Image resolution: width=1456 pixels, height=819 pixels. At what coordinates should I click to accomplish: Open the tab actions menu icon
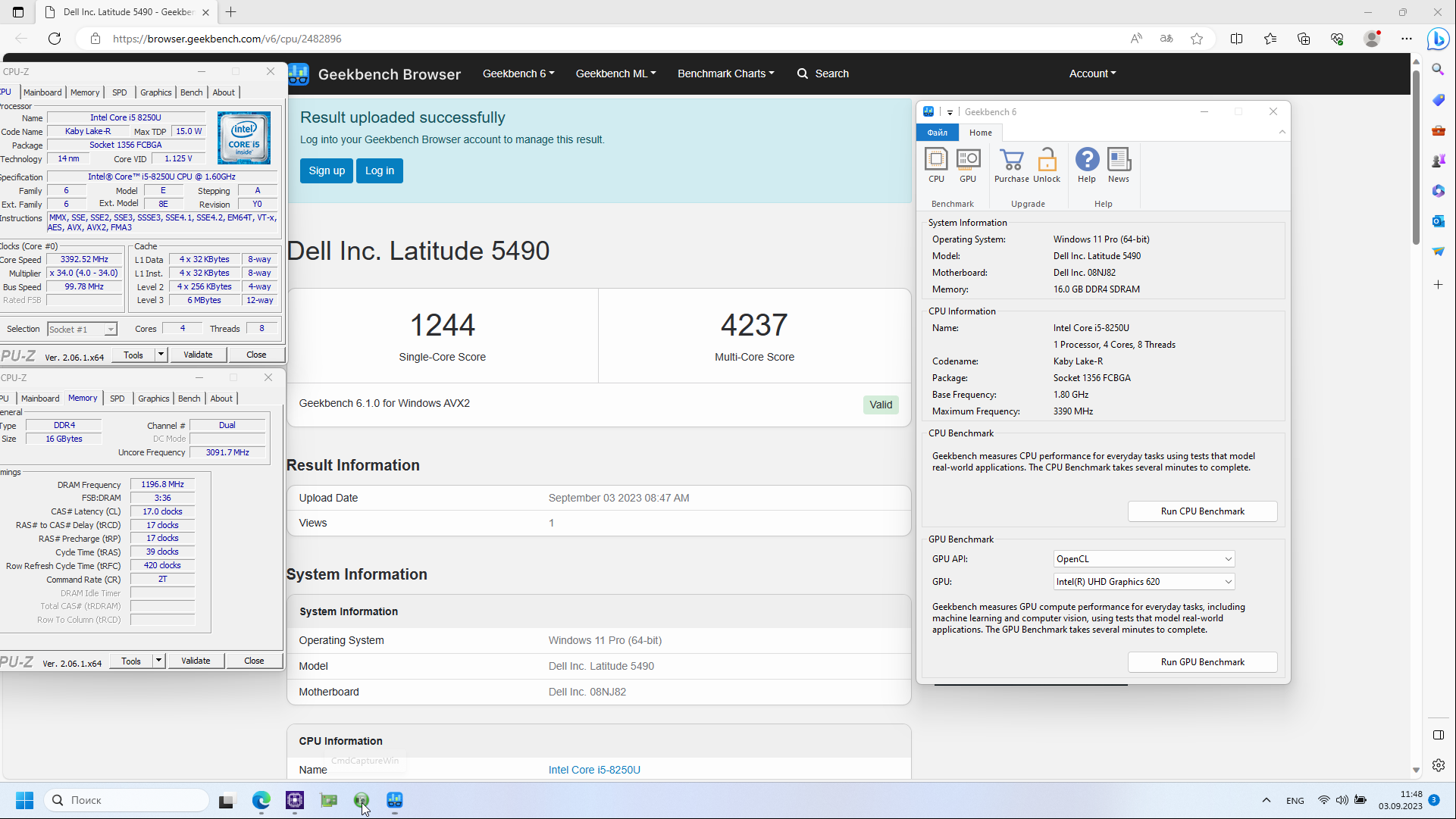coord(18,12)
